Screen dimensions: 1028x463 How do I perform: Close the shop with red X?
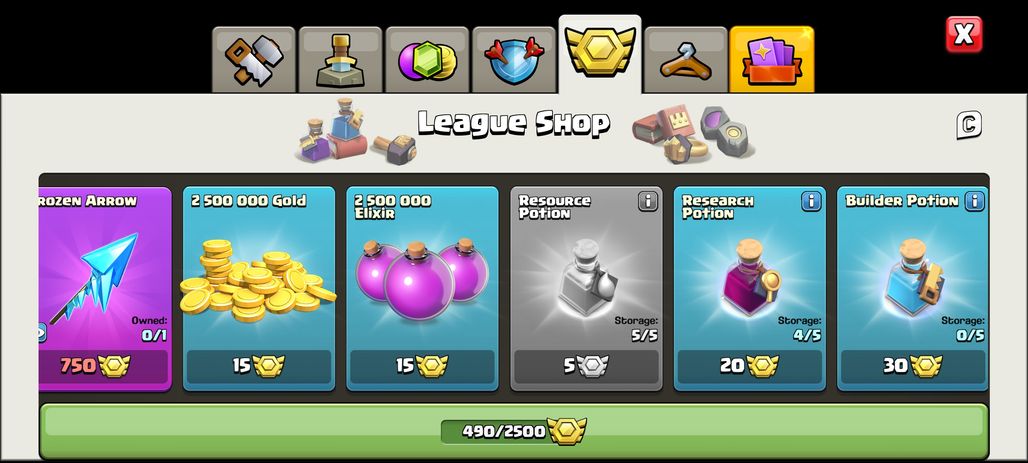coord(964,34)
